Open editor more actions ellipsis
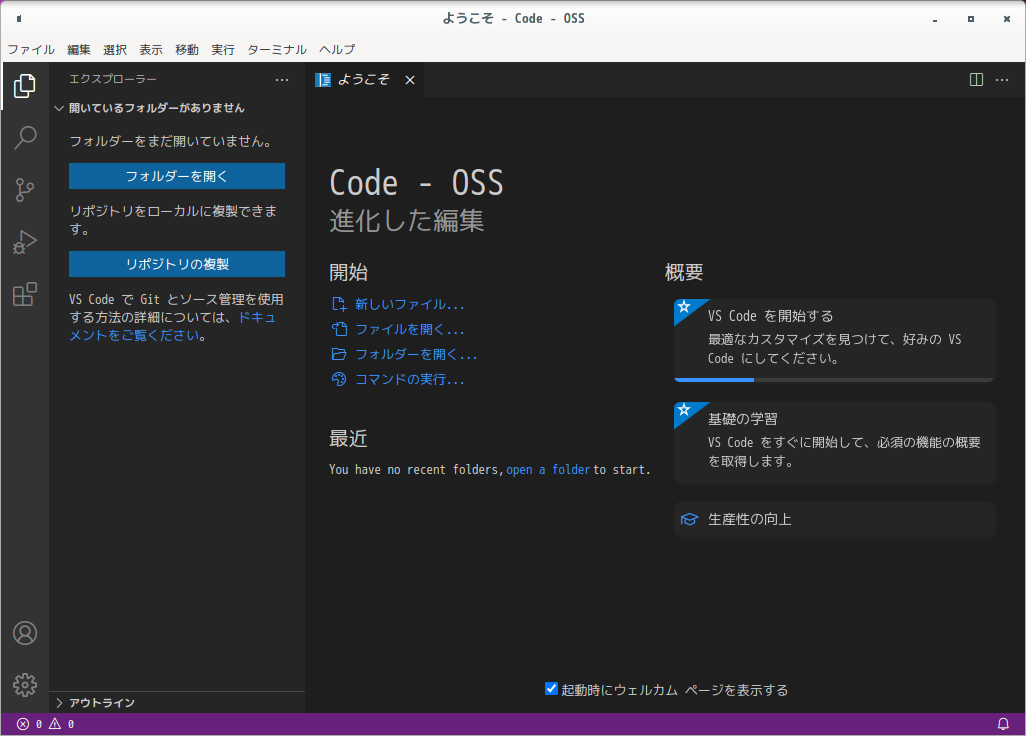This screenshot has height=736, width=1026. (1002, 80)
